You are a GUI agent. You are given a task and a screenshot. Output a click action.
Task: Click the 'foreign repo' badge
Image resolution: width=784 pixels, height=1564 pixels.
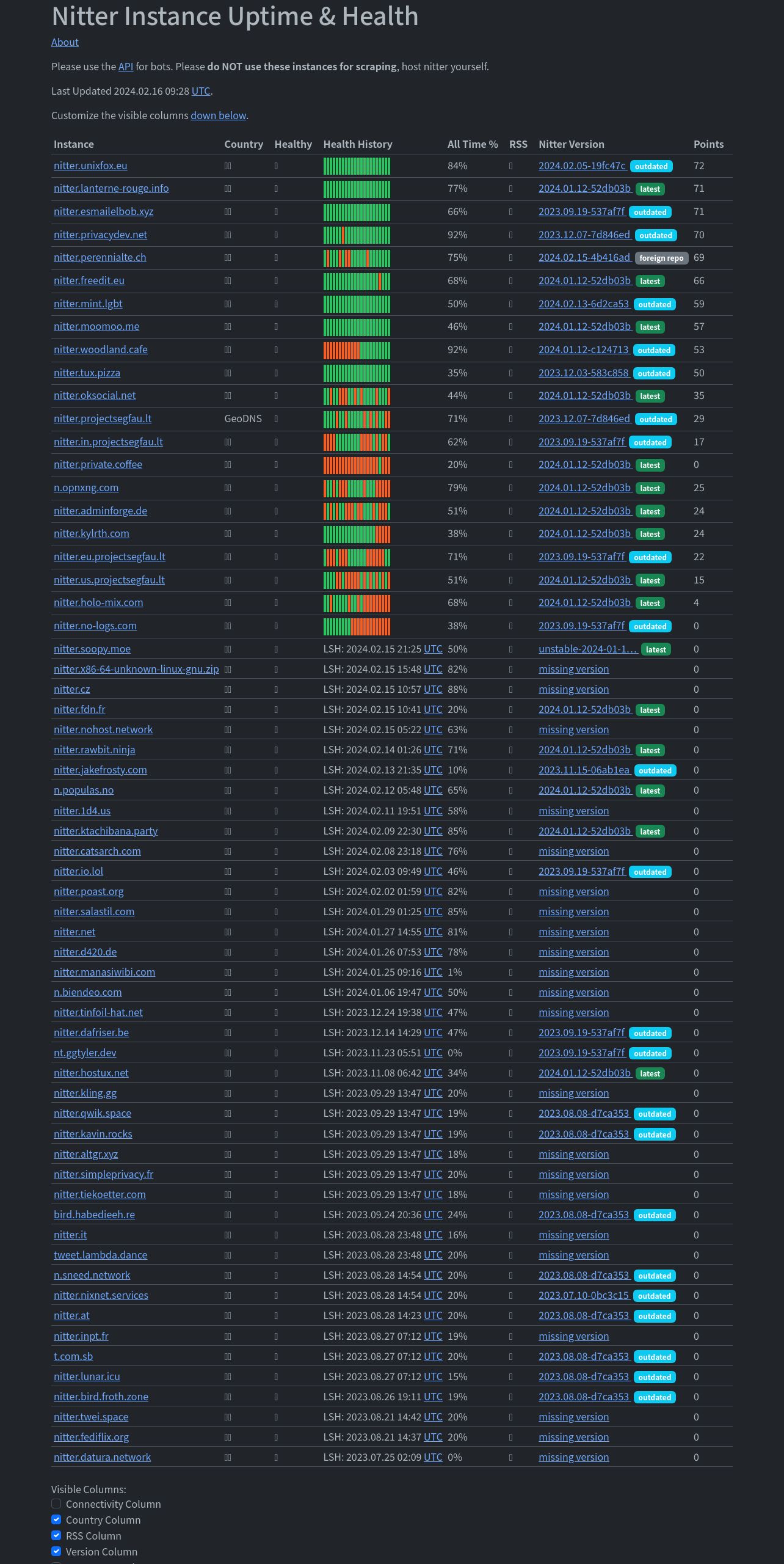coord(661,258)
